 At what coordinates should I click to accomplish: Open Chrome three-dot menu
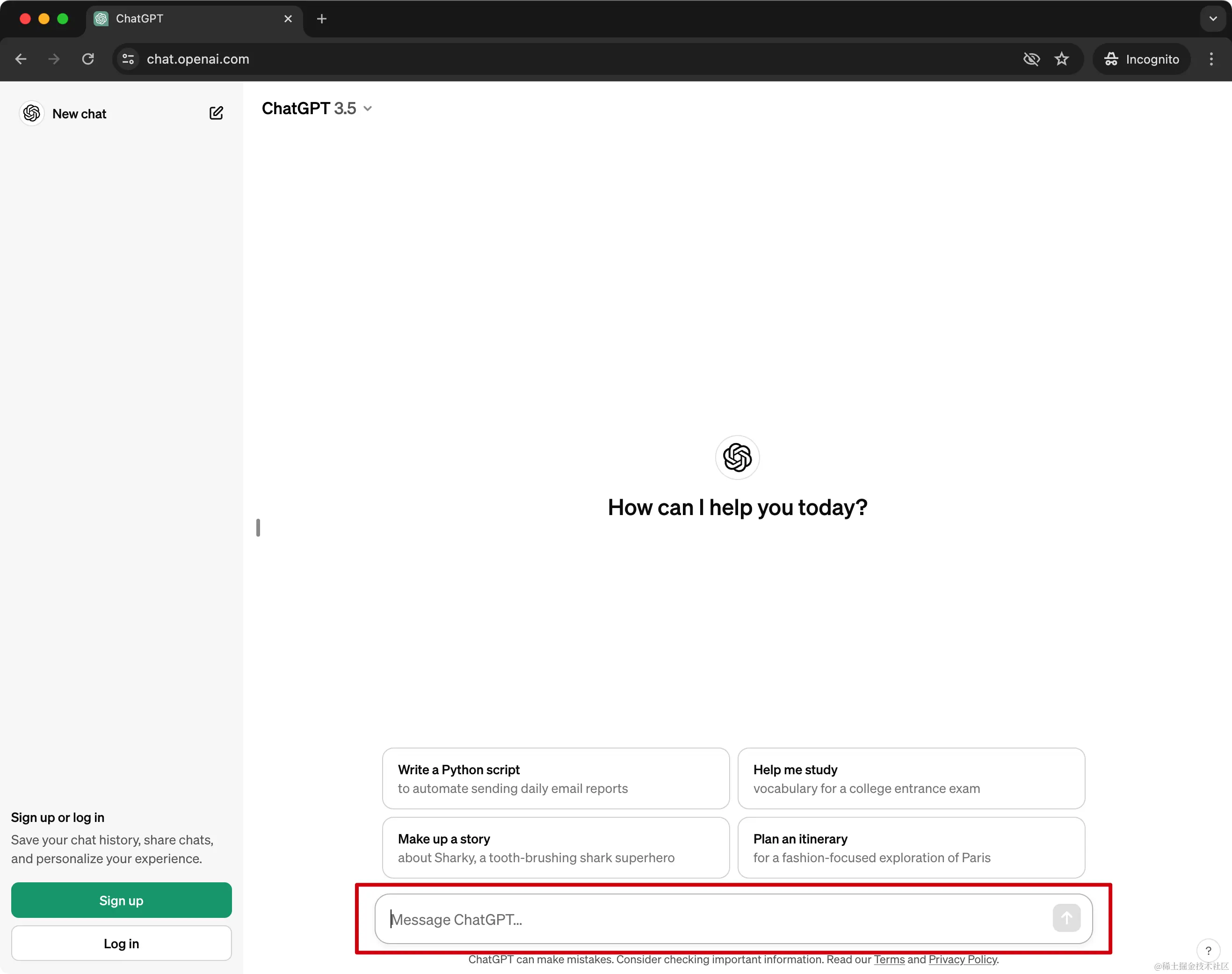point(1211,59)
